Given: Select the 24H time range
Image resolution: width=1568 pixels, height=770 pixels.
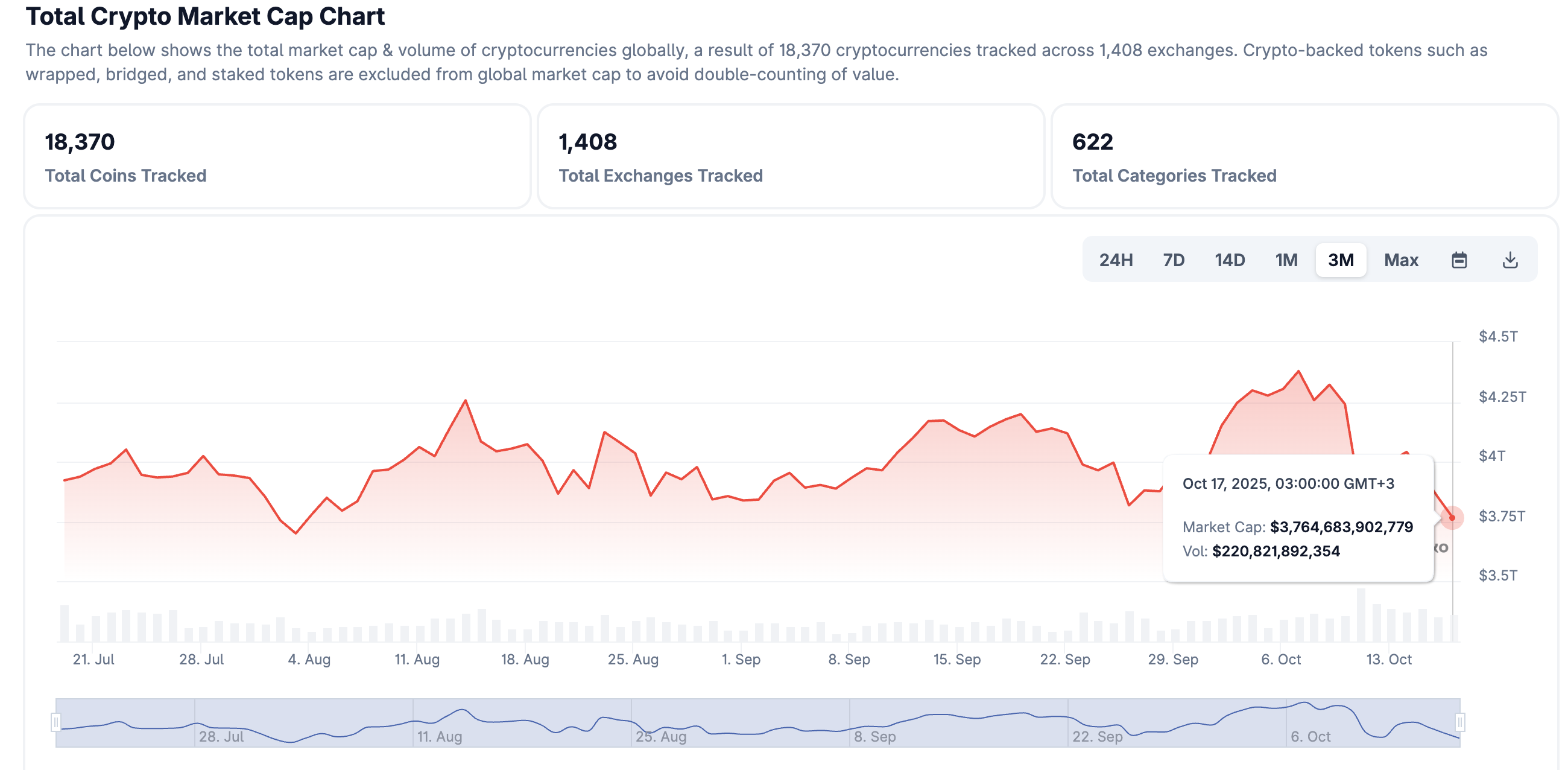Looking at the screenshot, I should pos(1115,260).
